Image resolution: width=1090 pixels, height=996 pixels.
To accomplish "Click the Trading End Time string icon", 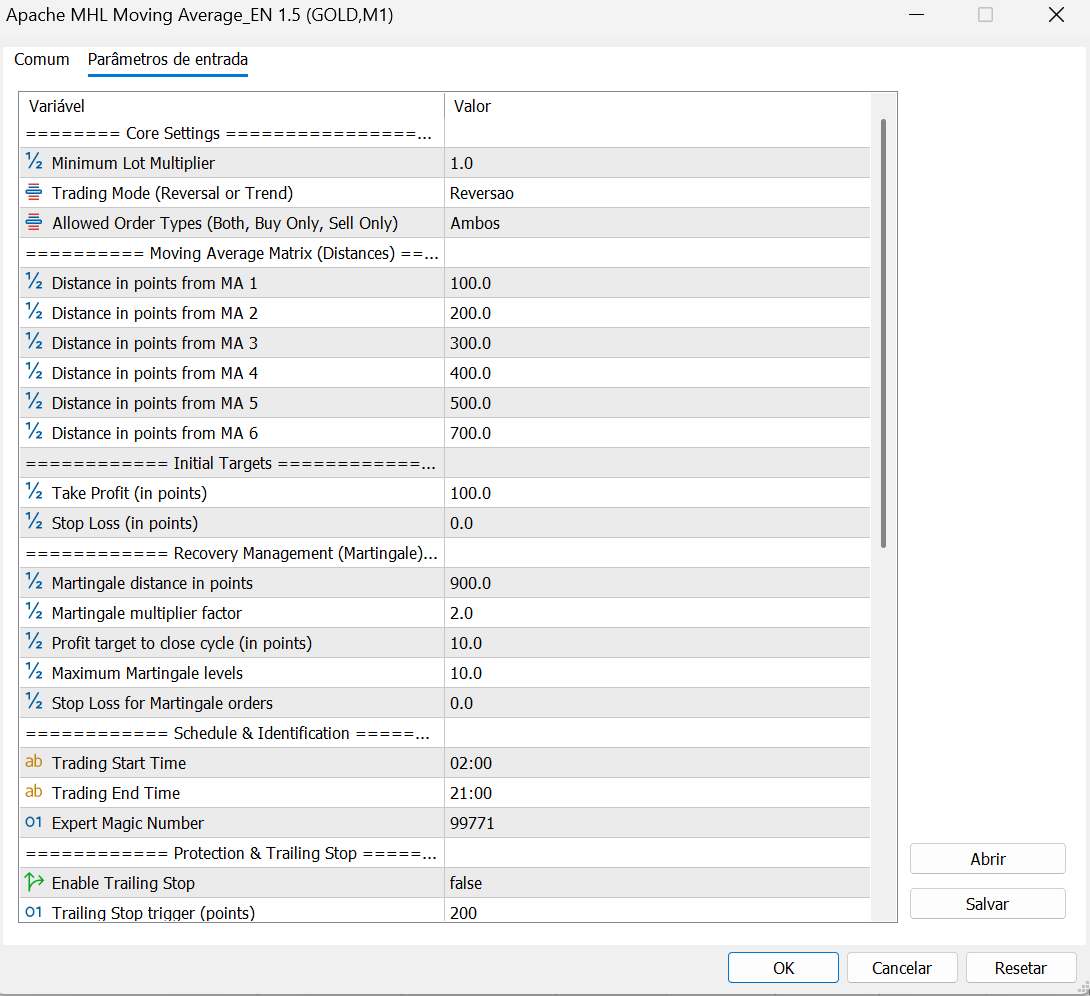I will coord(34,793).
